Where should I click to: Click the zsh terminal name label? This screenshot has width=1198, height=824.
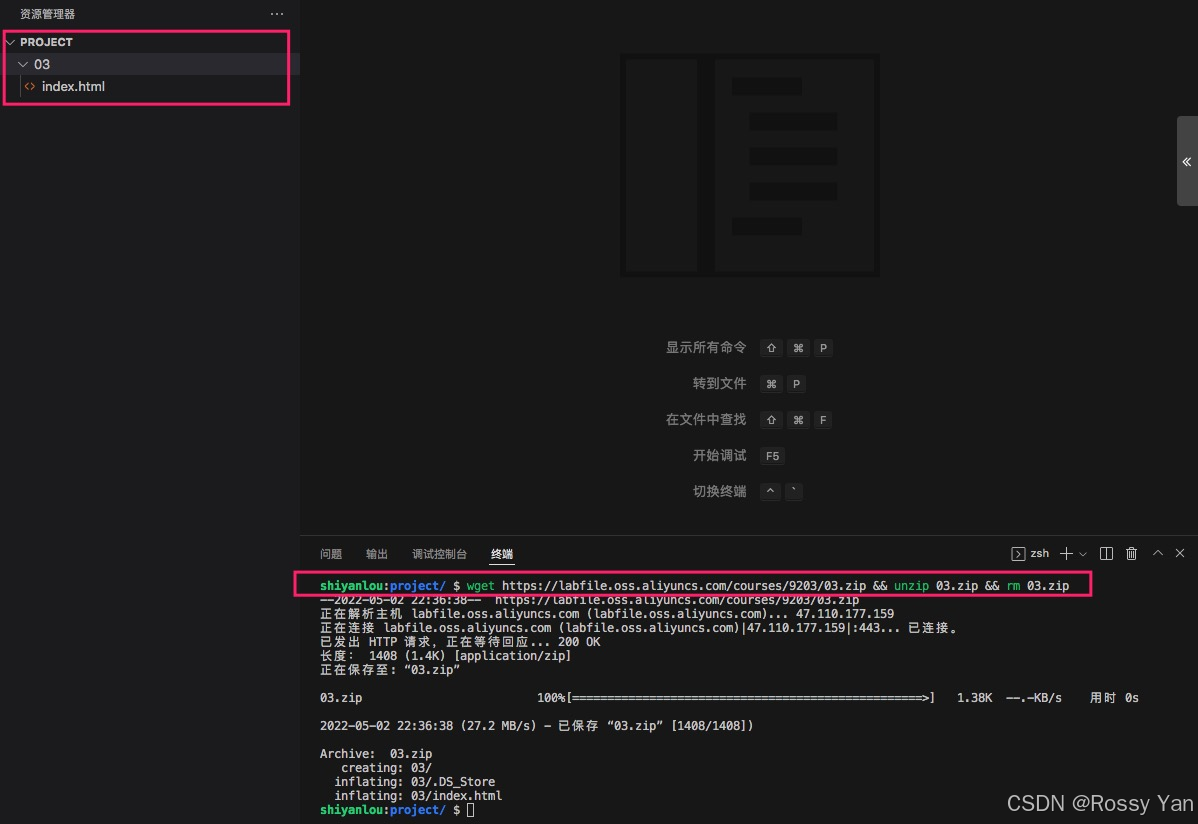(x=1040, y=553)
